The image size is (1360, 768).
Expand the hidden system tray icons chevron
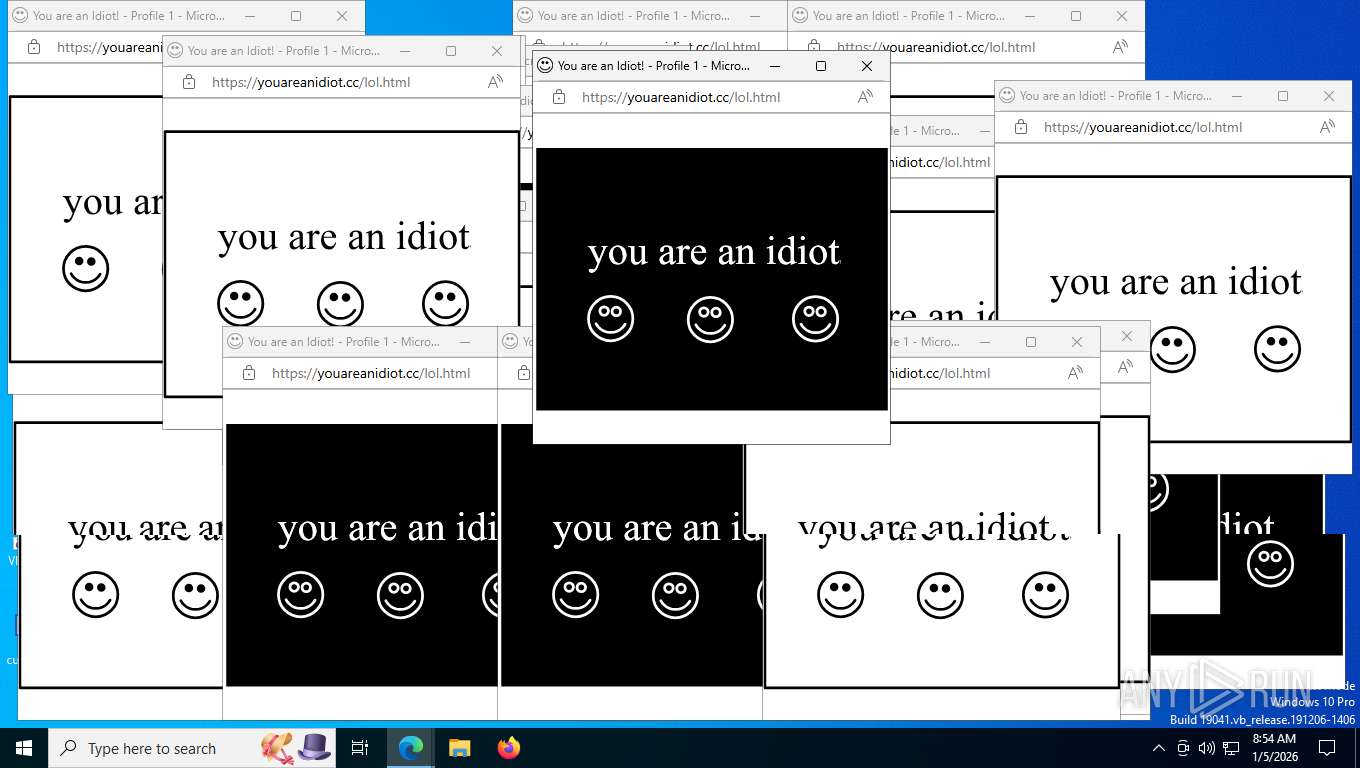(x=1159, y=748)
